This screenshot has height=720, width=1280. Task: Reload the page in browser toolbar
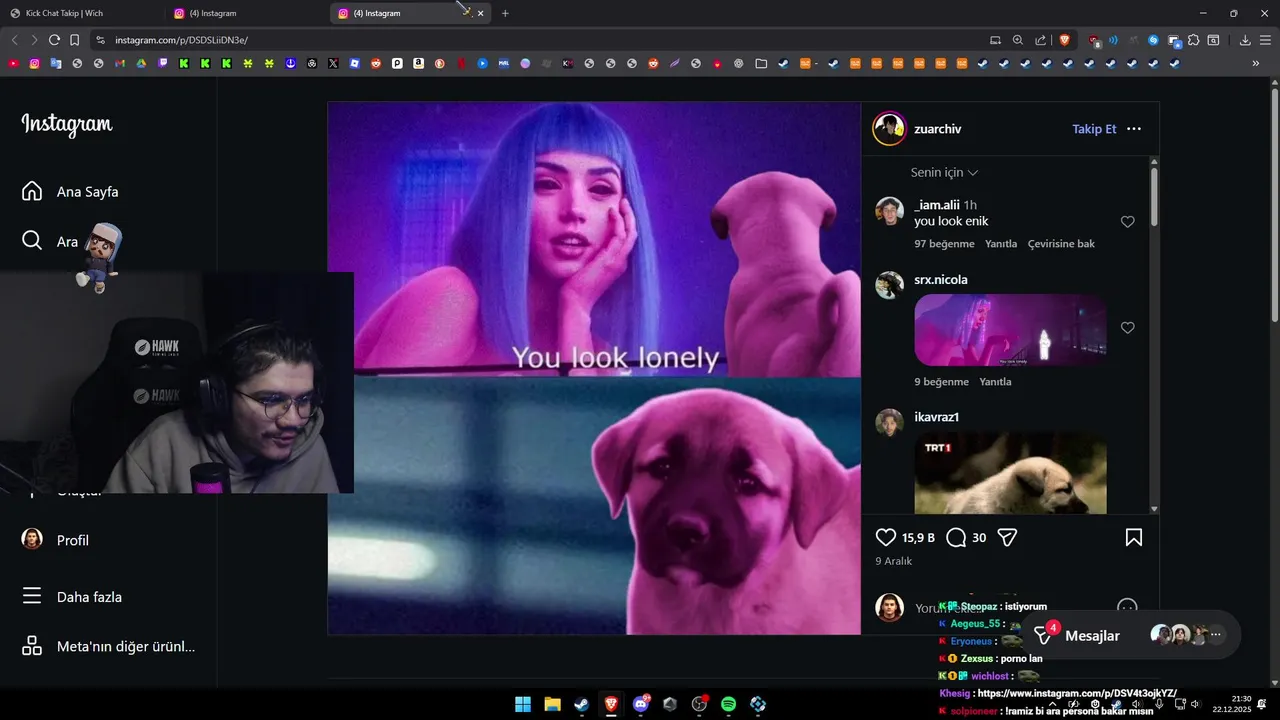54,40
